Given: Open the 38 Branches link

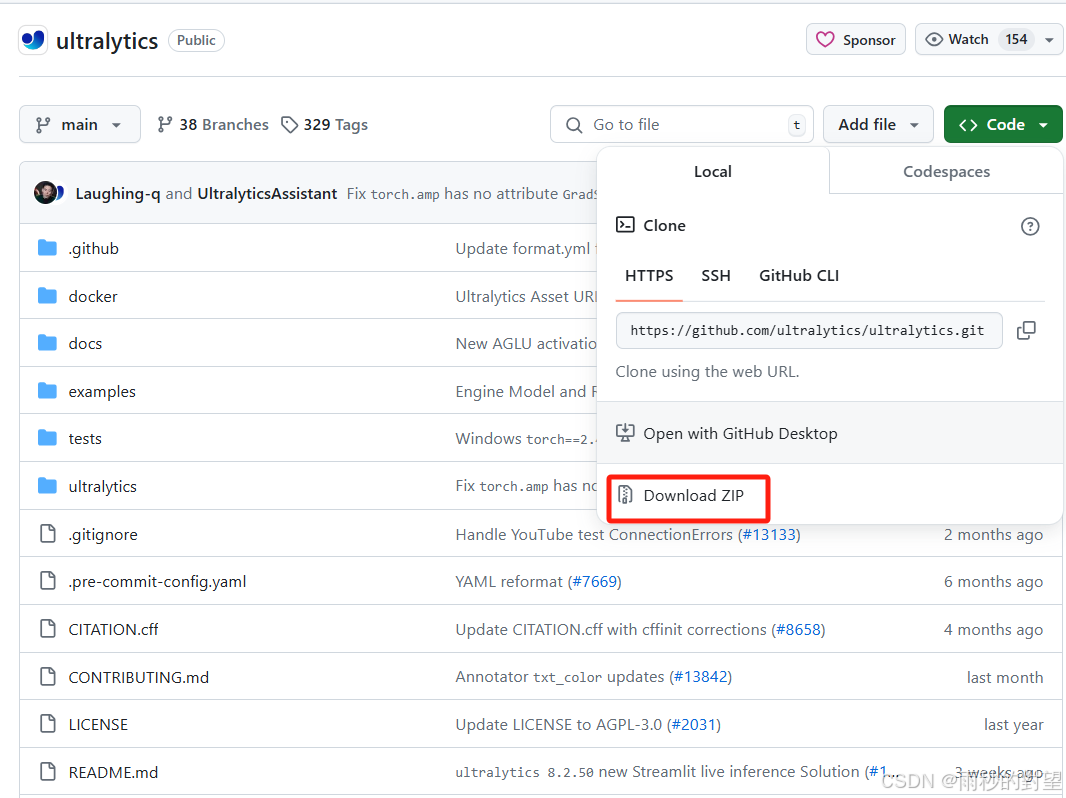Looking at the screenshot, I should [x=213, y=124].
